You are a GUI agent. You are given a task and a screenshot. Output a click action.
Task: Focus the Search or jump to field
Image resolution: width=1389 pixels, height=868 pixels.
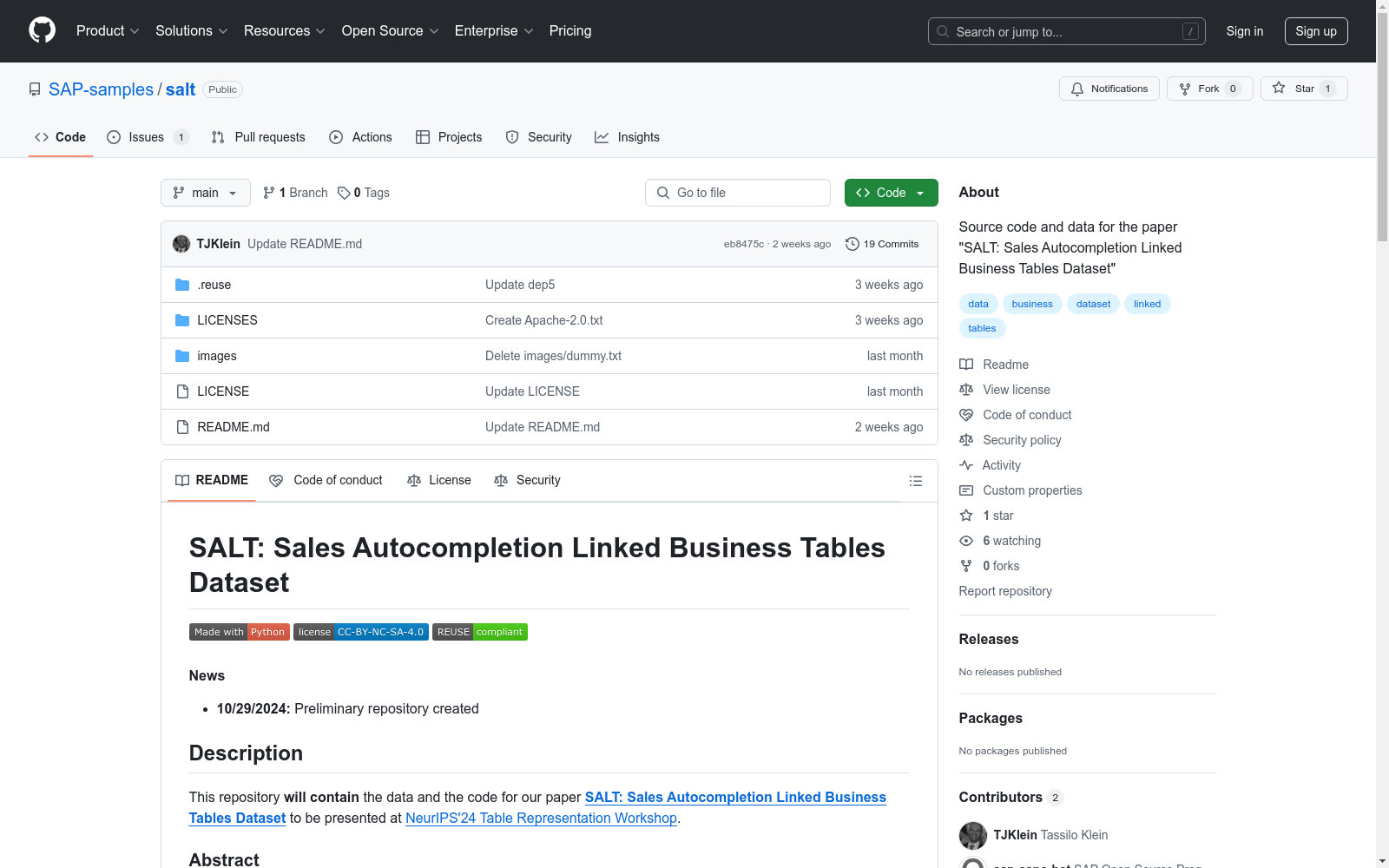pyautogui.click(x=1067, y=31)
